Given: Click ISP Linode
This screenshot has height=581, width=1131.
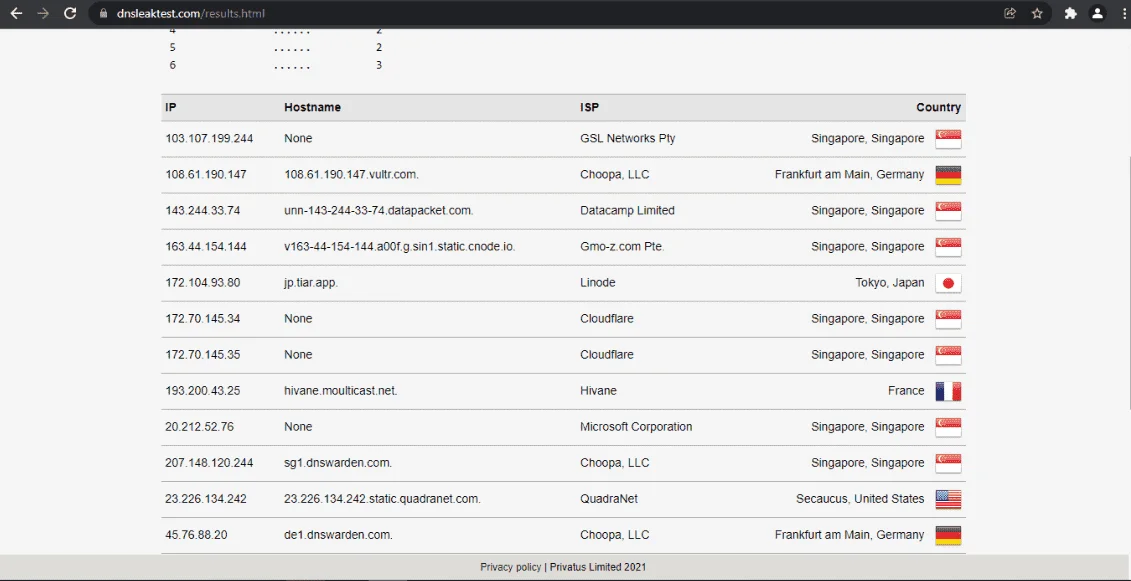Looking at the screenshot, I should (x=598, y=282).
